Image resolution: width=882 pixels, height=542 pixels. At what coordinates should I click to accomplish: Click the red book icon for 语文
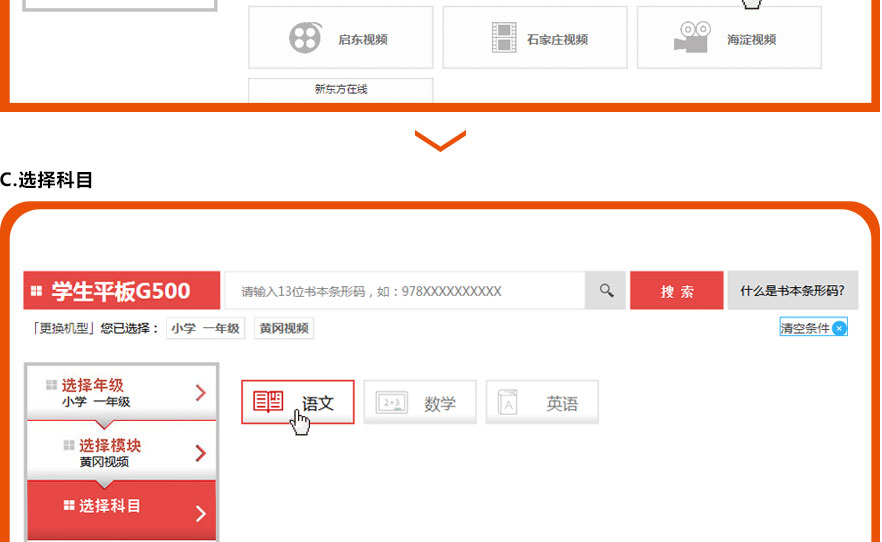click(268, 401)
